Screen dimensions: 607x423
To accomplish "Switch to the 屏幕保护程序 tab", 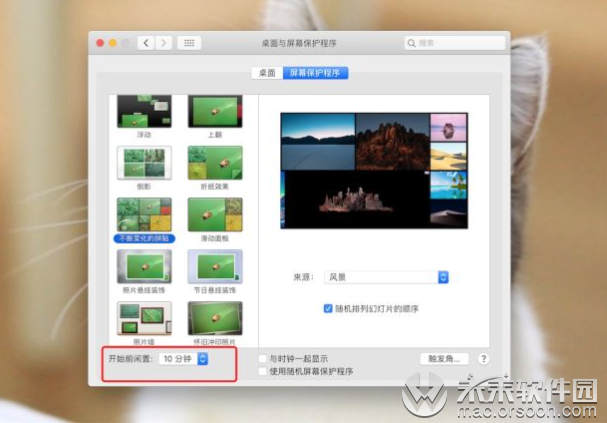I will (315, 73).
